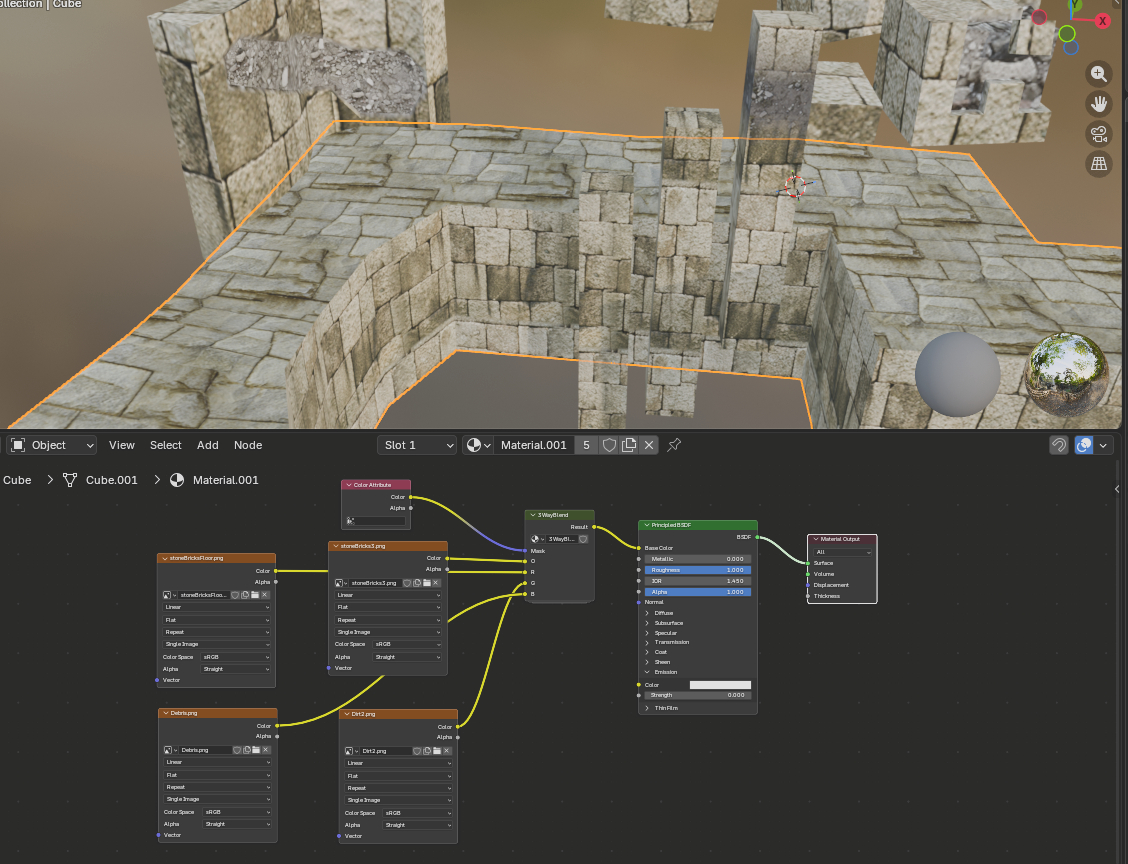
Task: Click the pan hand icon in viewport
Action: pos(1099,104)
